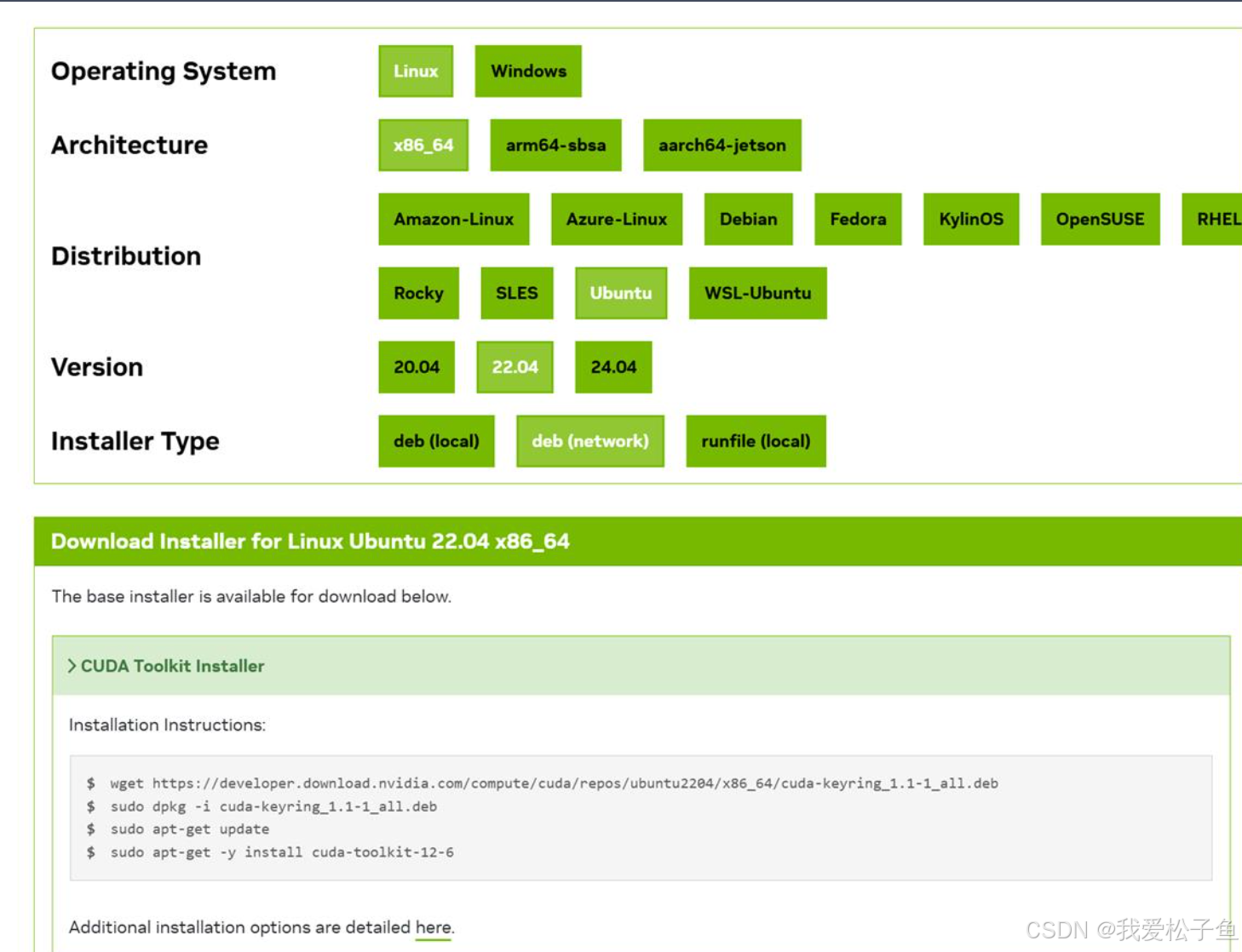The width and height of the screenshot is (1242, 952).
Task: Click the 'Architecture' label
Action: pos(129,146)
